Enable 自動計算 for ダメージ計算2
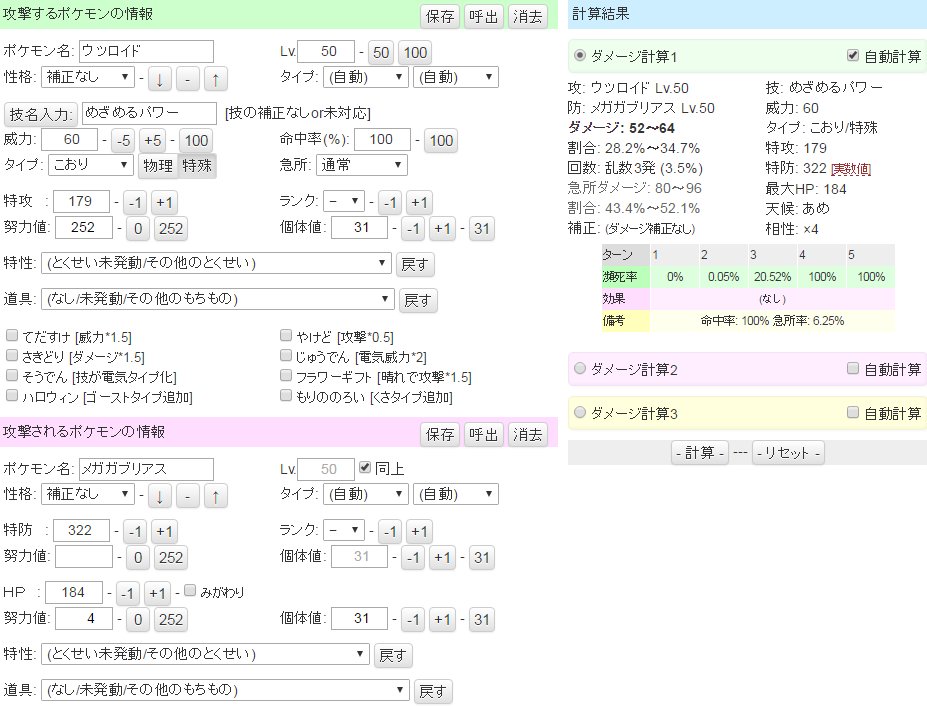The image size is (927, 706). [853, 368]
